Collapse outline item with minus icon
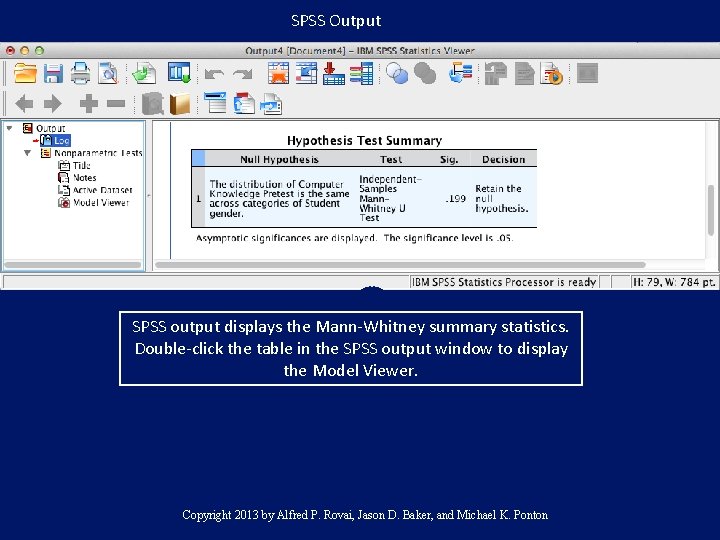This screenshot has height=540, width=720. point(116,104)
